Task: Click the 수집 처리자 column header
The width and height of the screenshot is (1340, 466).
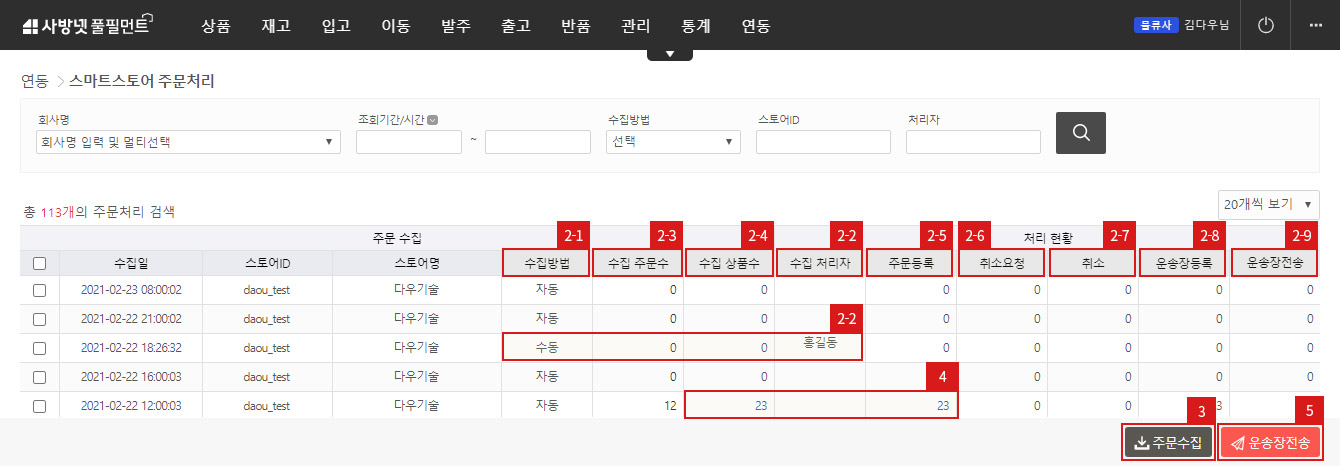Action: pos(820,264)
